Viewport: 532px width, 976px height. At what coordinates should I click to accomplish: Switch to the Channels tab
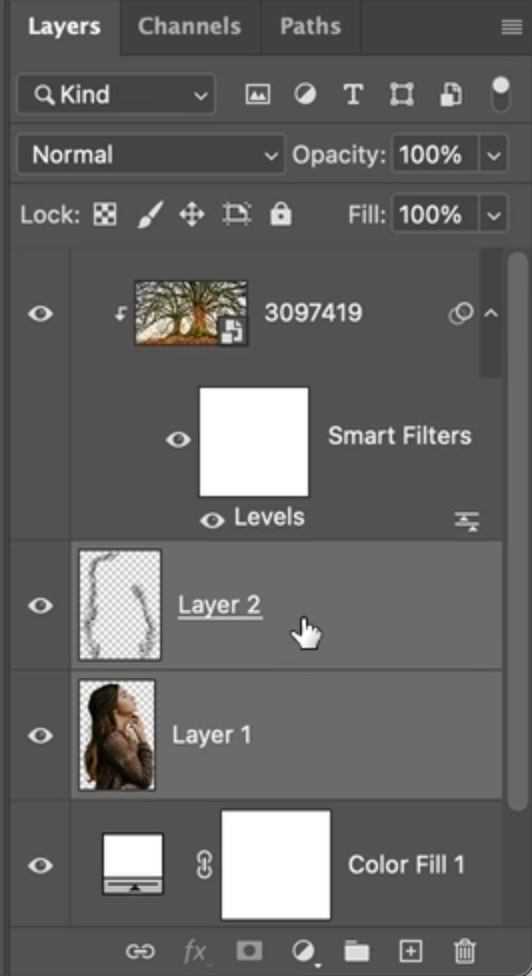pos(189,26)
